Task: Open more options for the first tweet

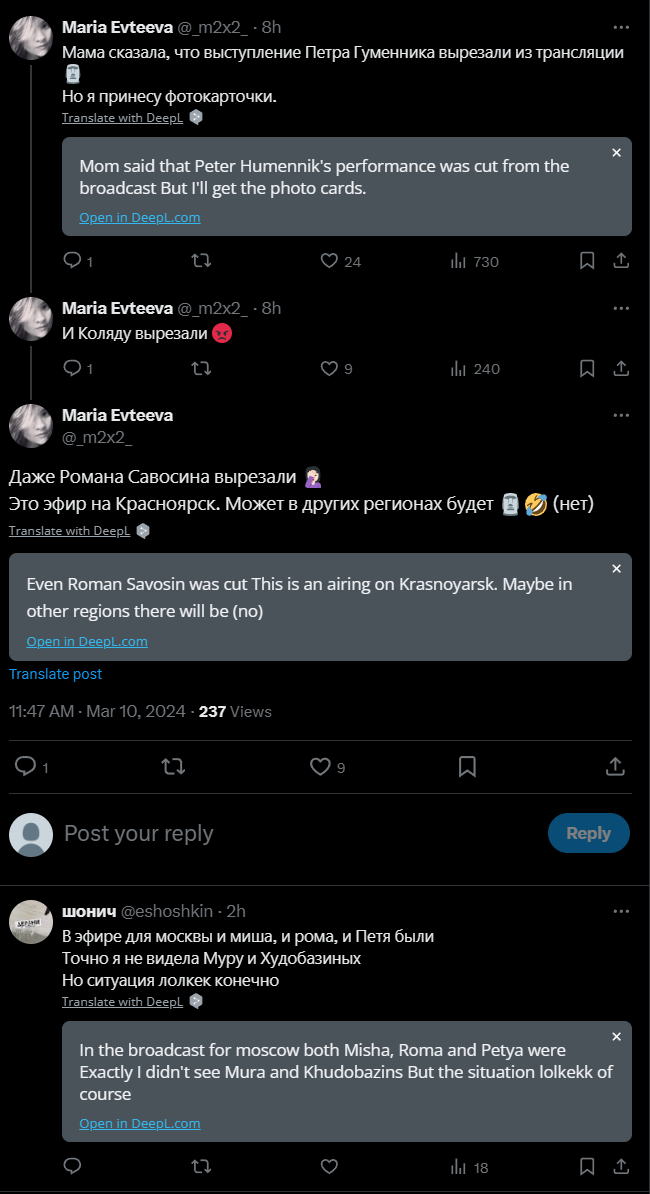Action: (x=621, y=25)
